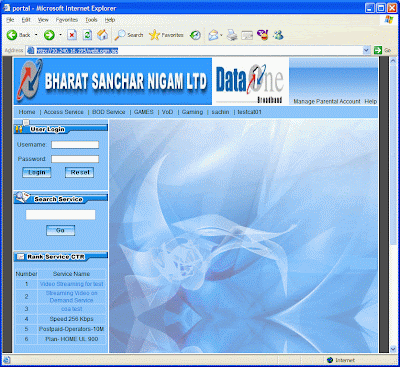The image size is (400, 367).
Task: Focus the Username input field
Action: [x=75, y=145]
